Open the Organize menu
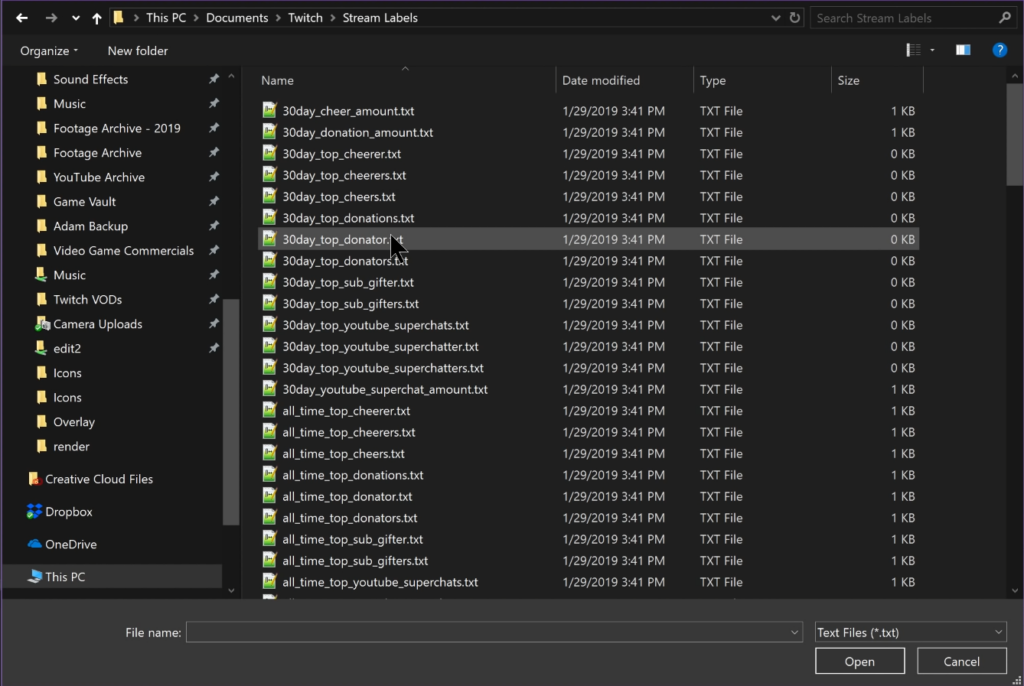The height and width of the screenshot is (686, 1024). [x=49, y=51]
